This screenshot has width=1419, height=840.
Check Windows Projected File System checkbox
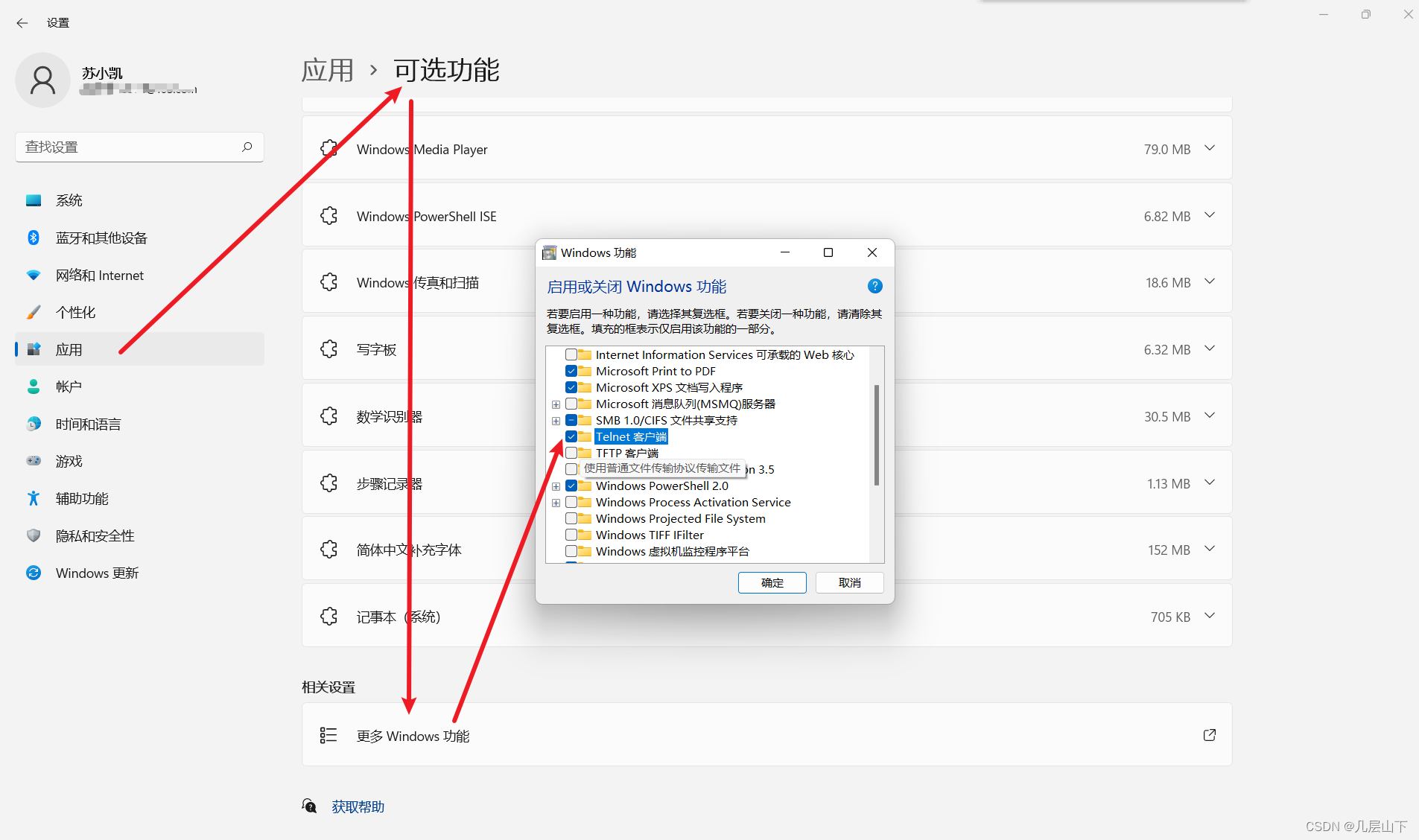point(571,518)
